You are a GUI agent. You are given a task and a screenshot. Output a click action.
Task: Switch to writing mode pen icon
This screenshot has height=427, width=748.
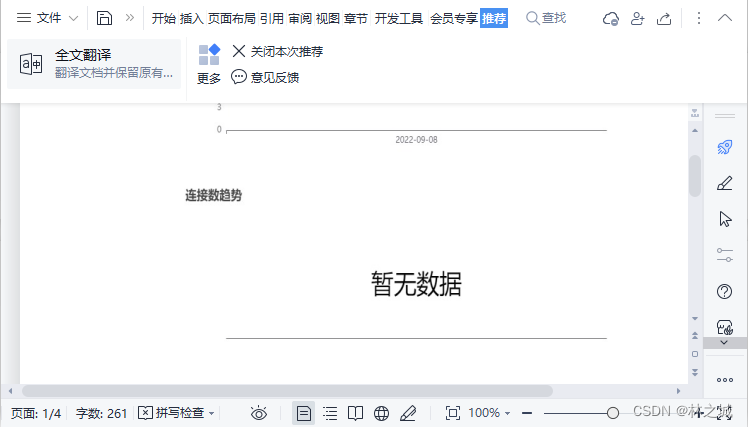point(408,413)
